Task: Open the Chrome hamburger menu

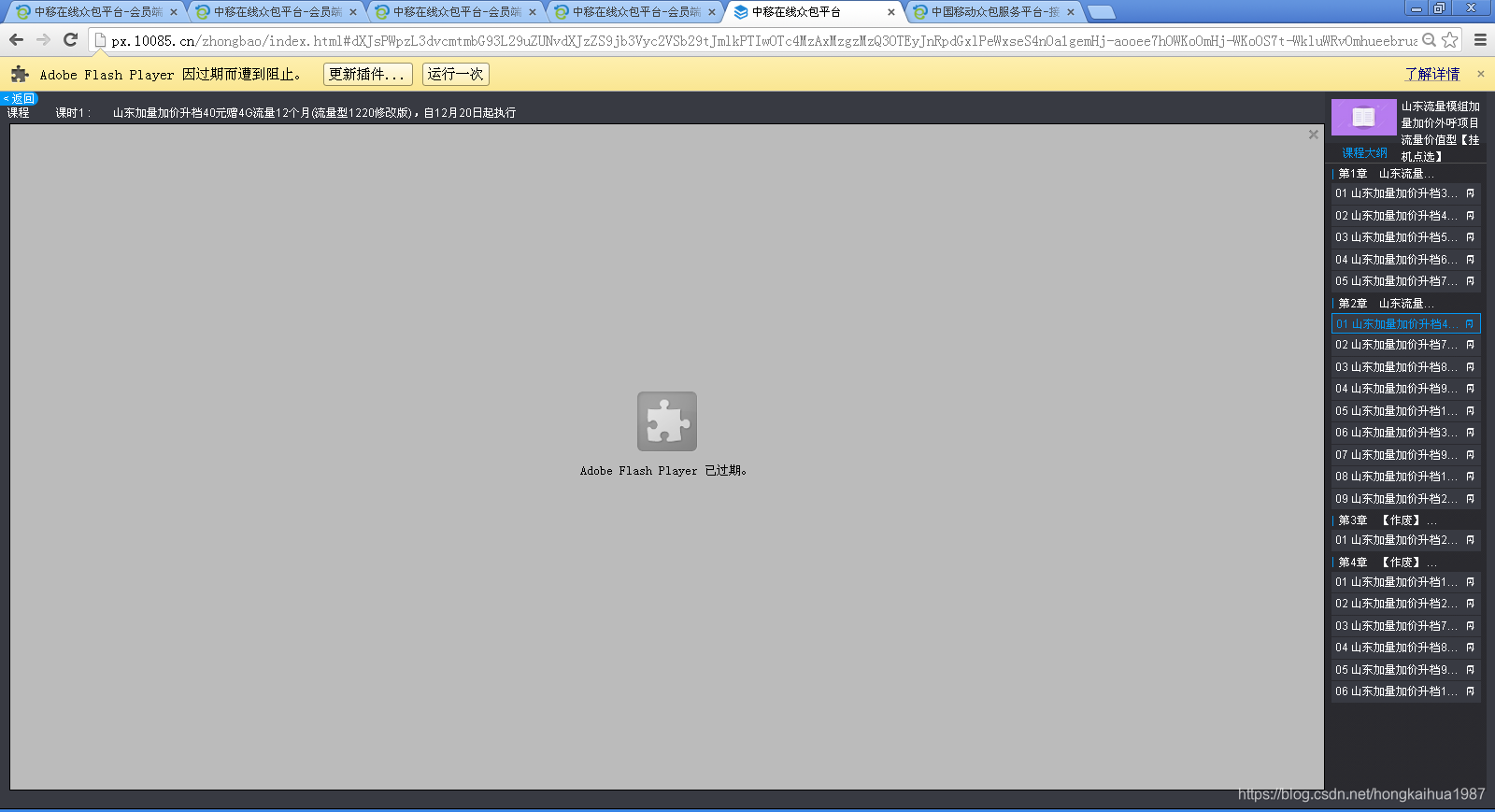Action: [x=1480, y=40]
